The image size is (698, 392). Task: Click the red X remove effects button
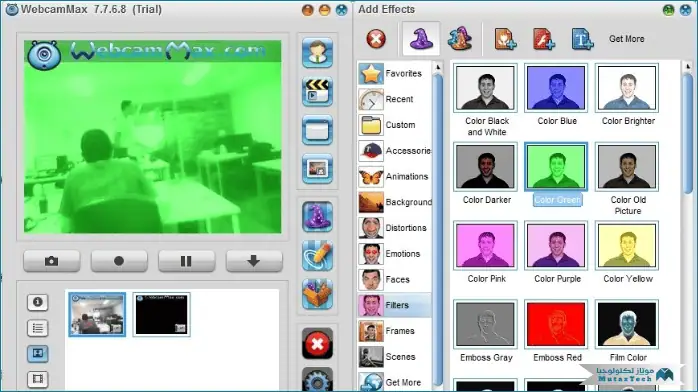(x=317, y=344)
